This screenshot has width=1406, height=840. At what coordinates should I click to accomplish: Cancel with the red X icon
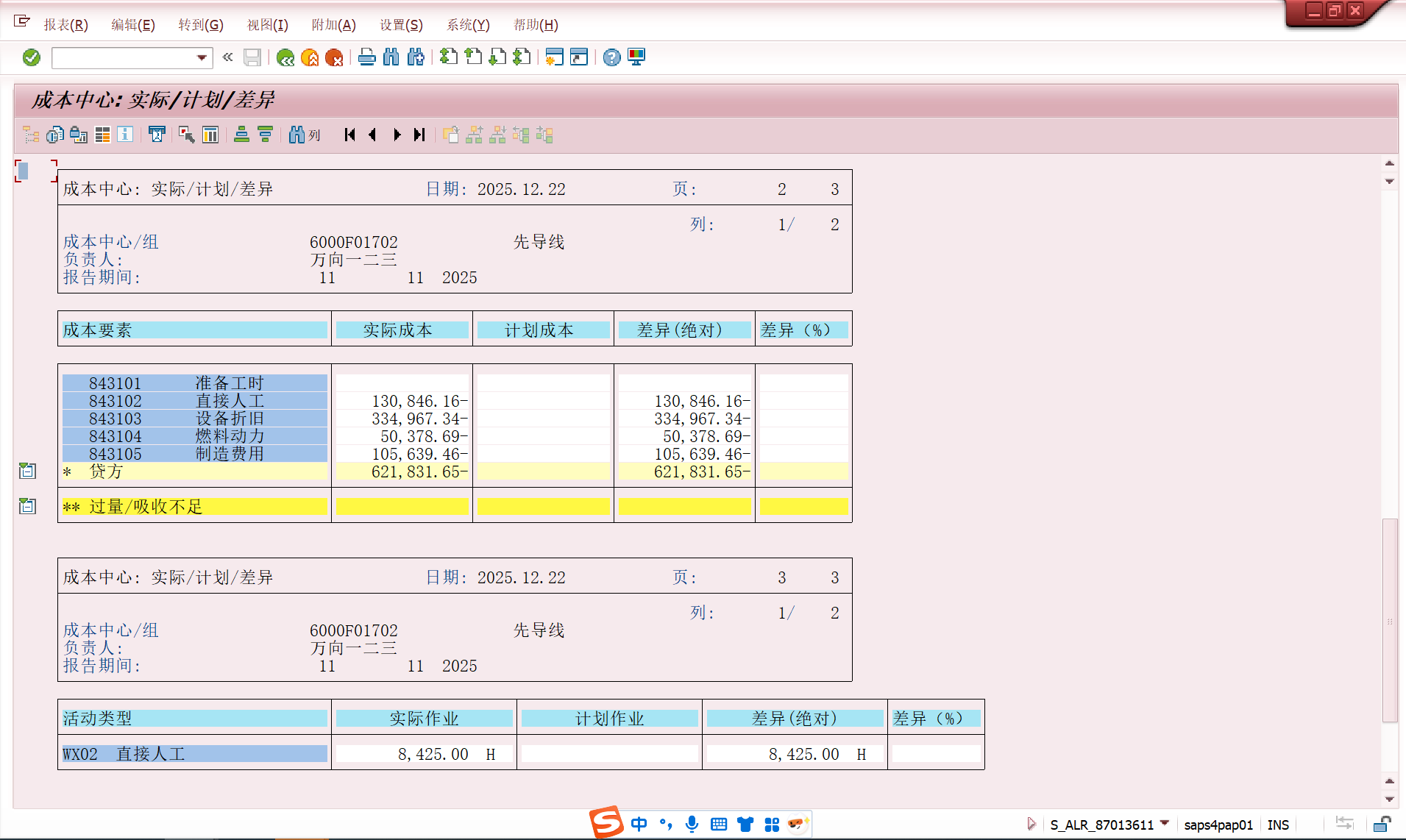[334, 57]
